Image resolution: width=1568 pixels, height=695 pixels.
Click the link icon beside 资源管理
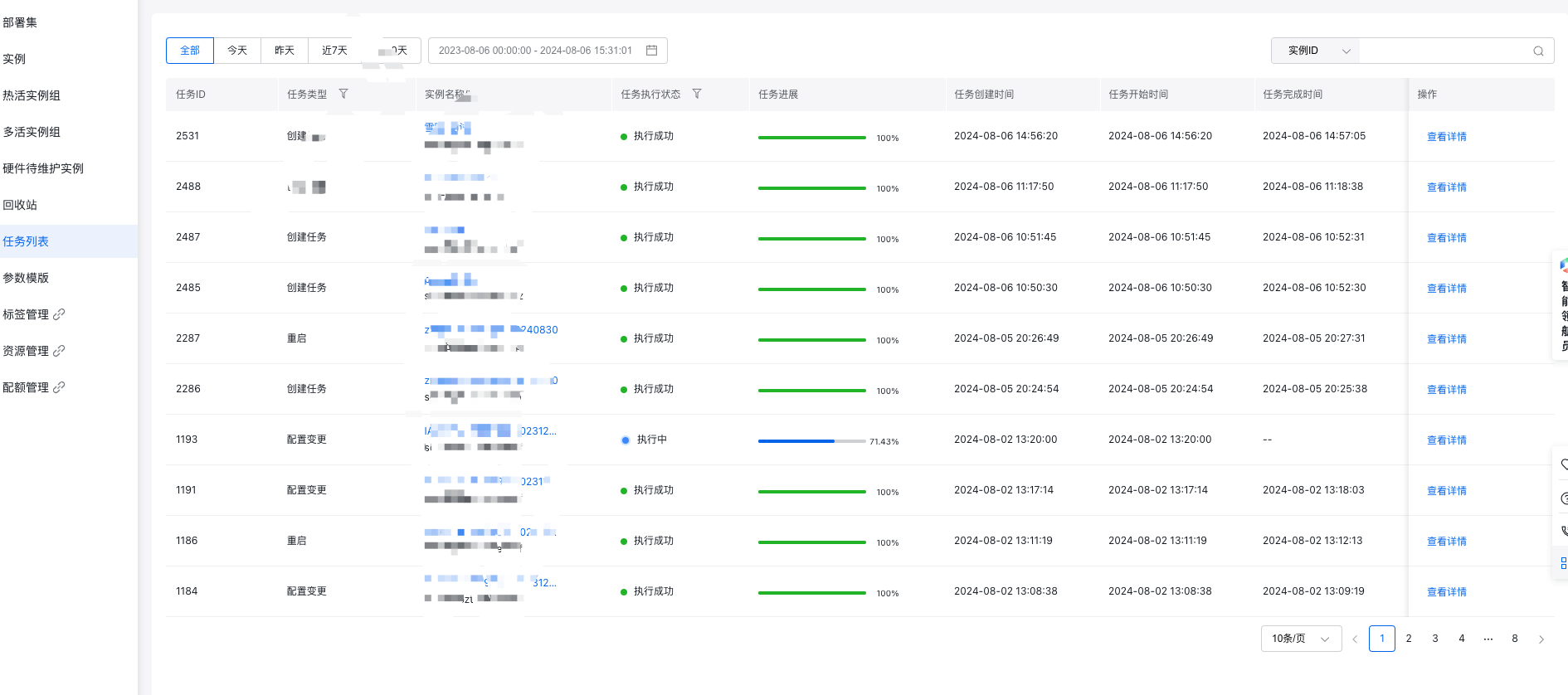59,351
